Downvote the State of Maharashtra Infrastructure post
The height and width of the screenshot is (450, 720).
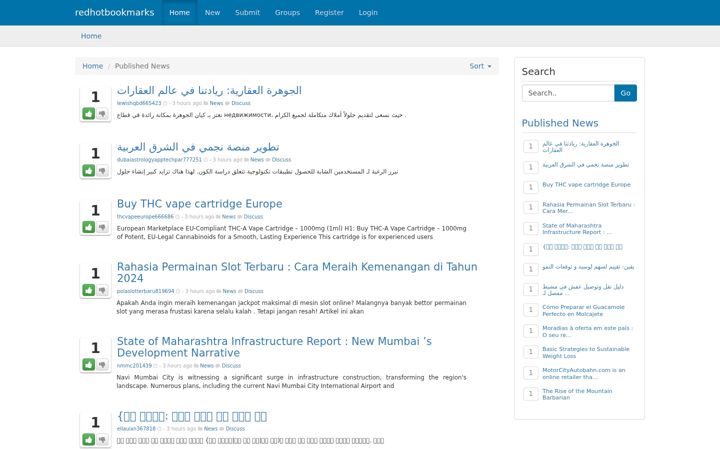coord(102,365)
